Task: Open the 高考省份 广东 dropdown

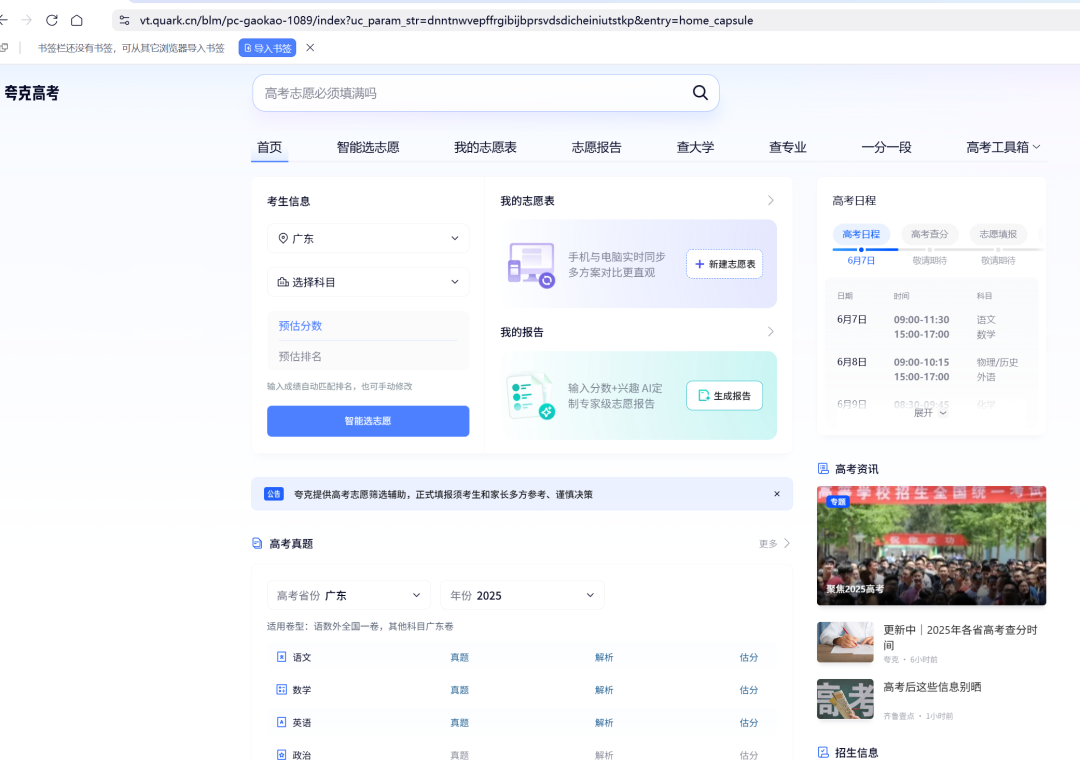Action: [349, 595]
